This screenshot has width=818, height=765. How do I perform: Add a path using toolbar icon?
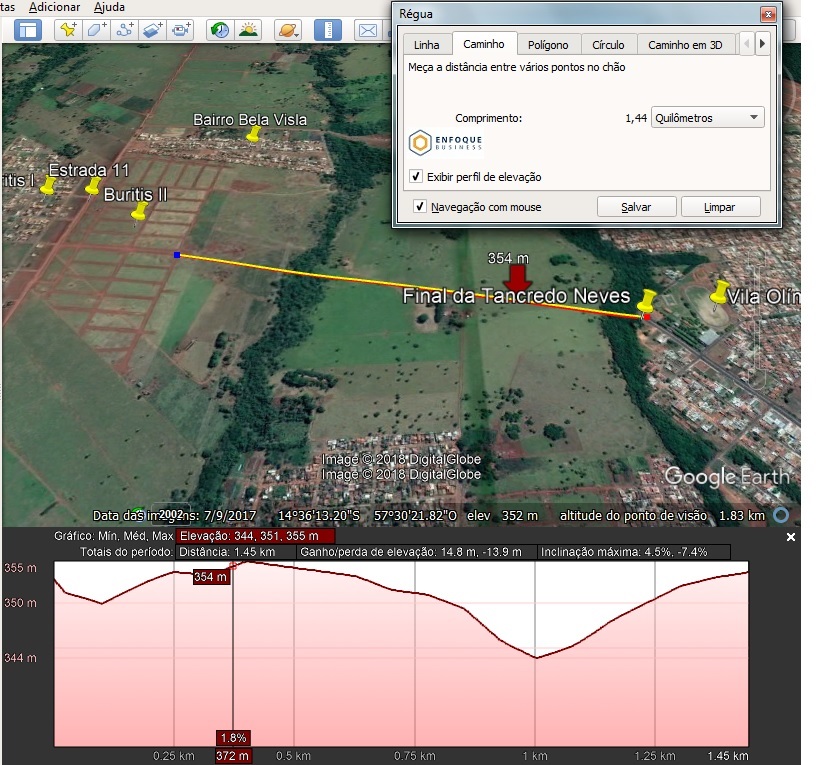(125, 30)
